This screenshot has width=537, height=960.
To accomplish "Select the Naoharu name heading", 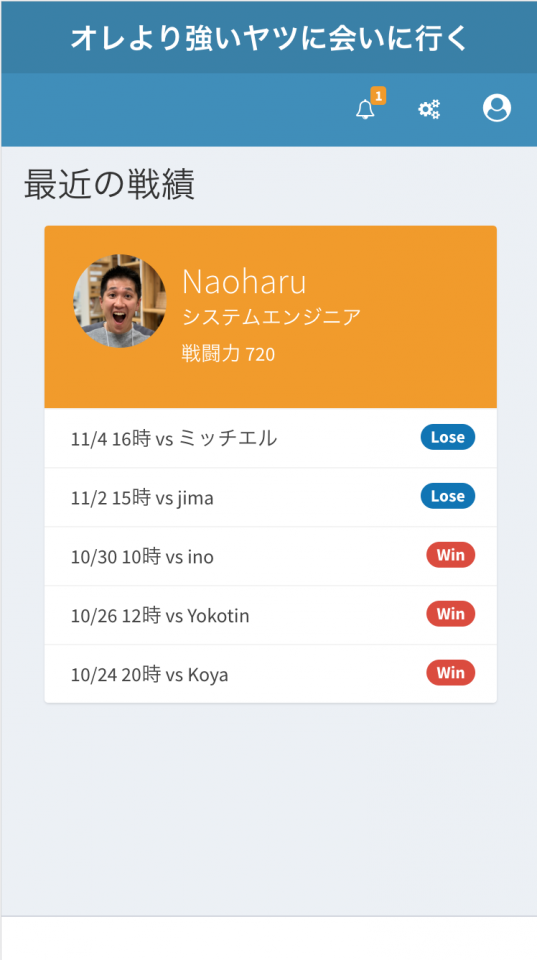I will [x=244, y=282].
